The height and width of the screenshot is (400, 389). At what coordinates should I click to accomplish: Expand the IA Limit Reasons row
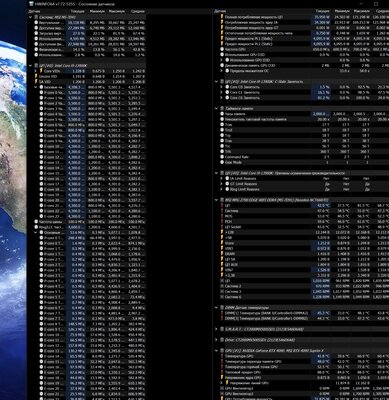click(x=222, y=178)
